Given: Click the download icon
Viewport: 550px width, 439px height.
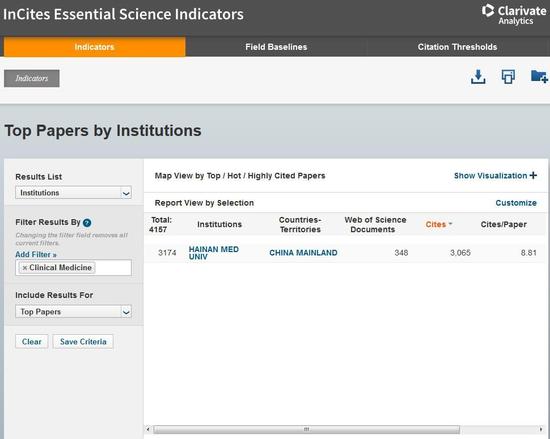Looking at the screenshot, I should [478, 77].
